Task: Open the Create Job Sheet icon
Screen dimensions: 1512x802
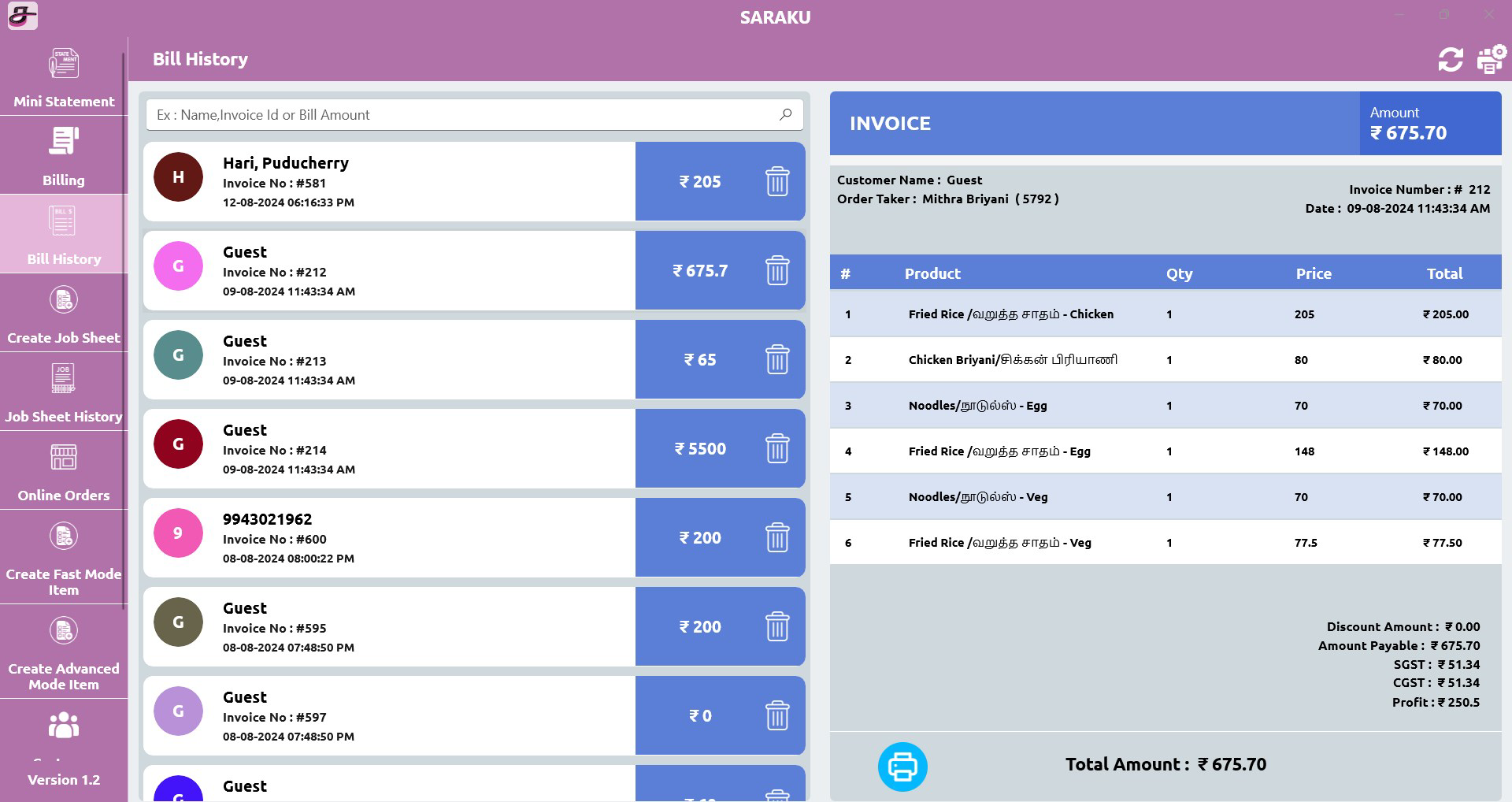Action: tap(64, 300)
